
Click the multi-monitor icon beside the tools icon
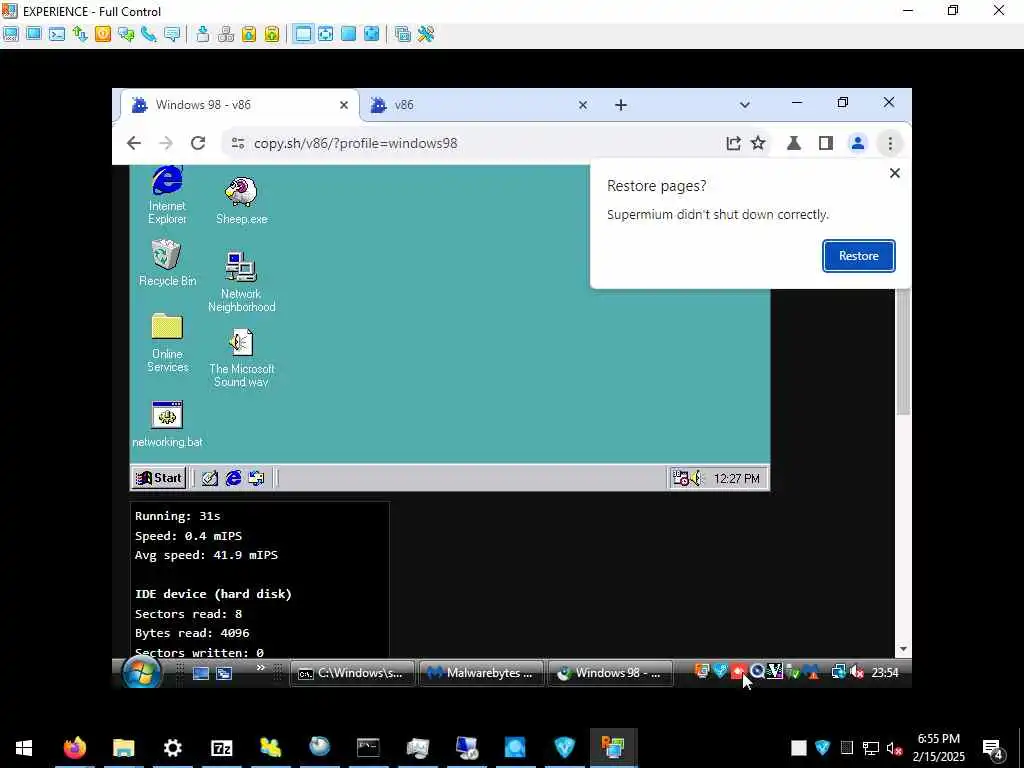click(x=403, y=34)
